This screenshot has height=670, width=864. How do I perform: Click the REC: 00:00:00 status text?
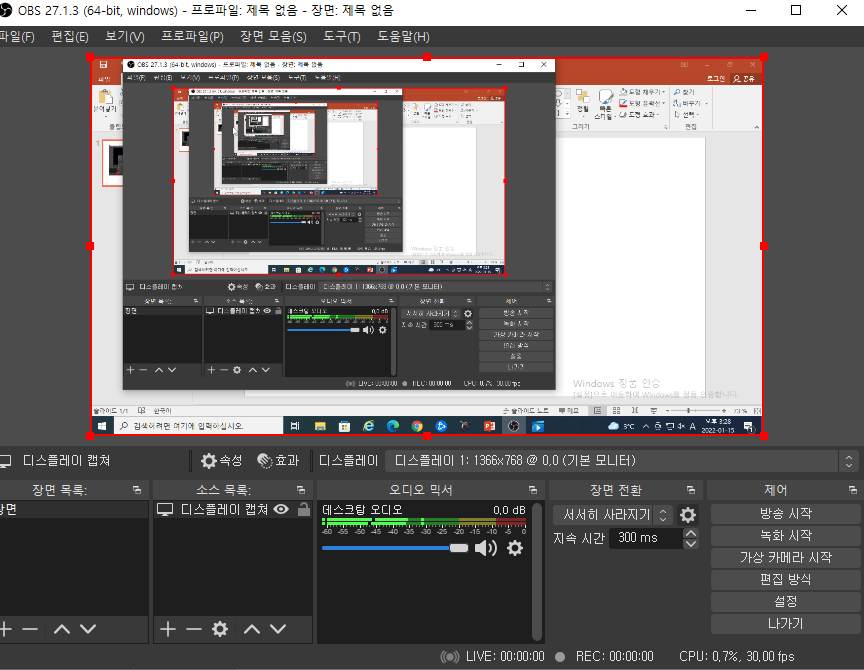pyautogui.click(x=614, y=656)
